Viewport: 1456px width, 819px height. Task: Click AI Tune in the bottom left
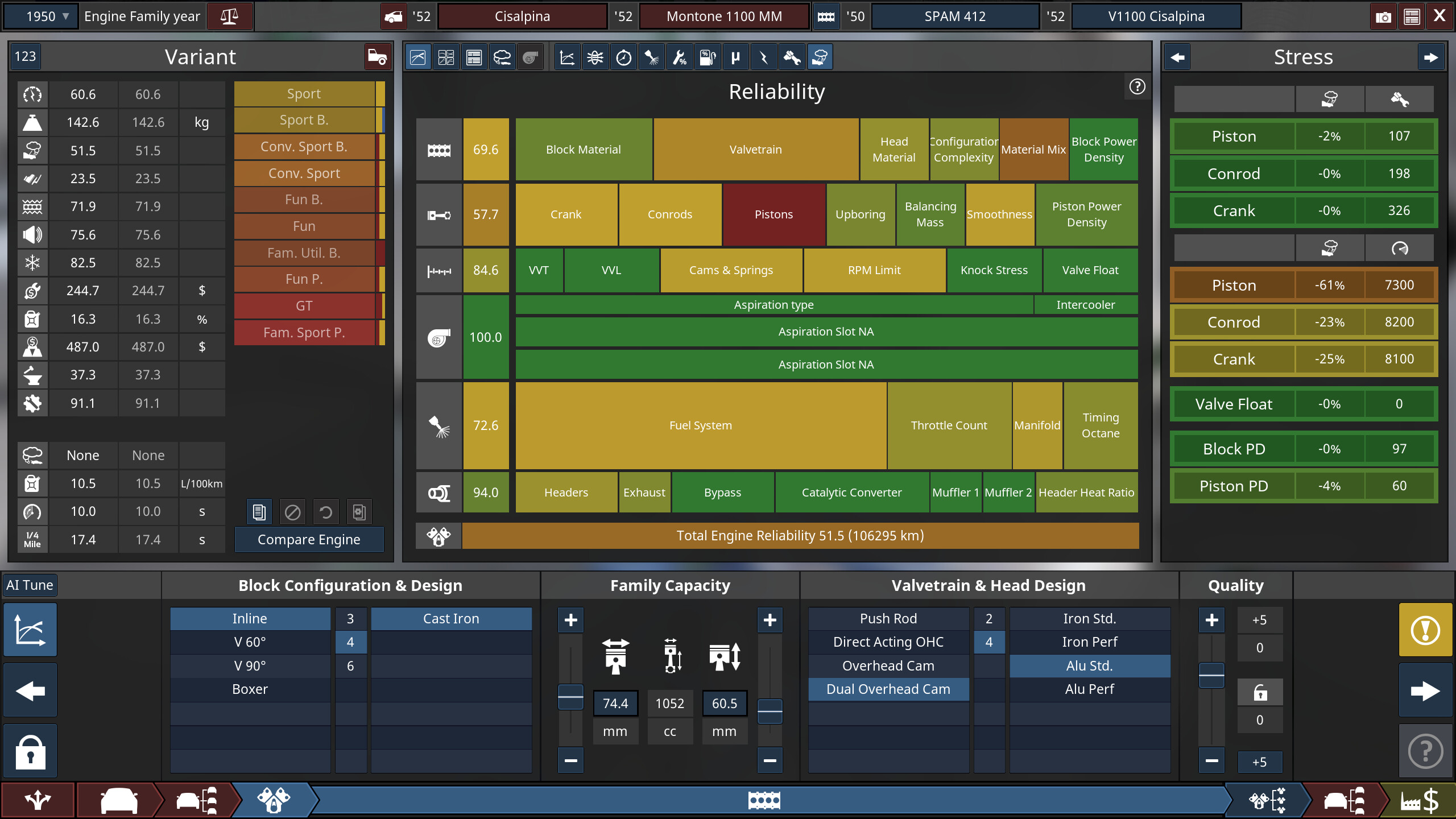coord(30,585)
